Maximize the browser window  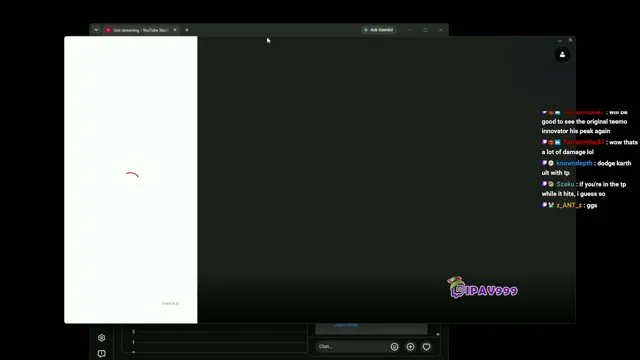pos(425,30)
